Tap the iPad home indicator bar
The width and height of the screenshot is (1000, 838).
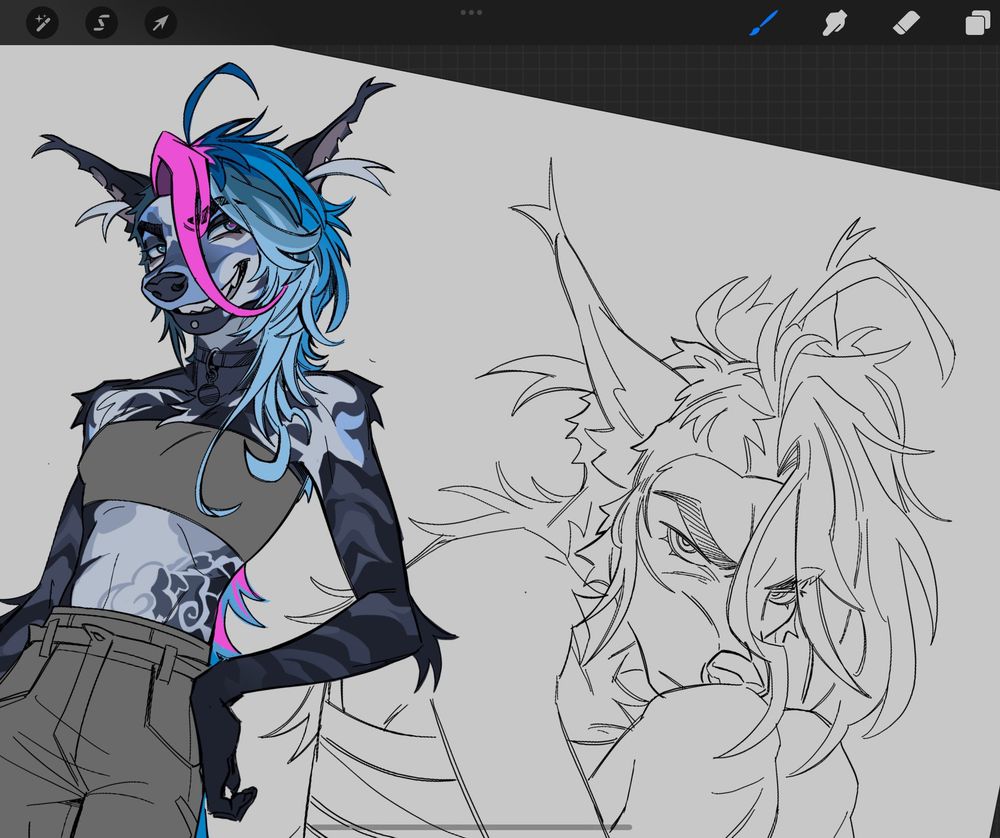[471, 827]
